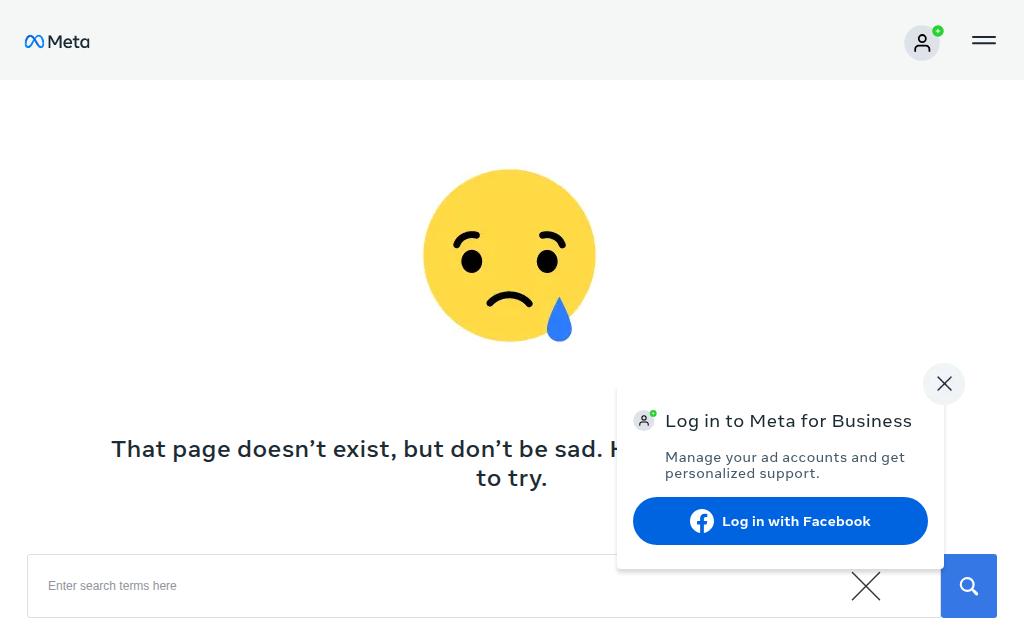Click the blue teardrop on the emoji

point(559,319)
